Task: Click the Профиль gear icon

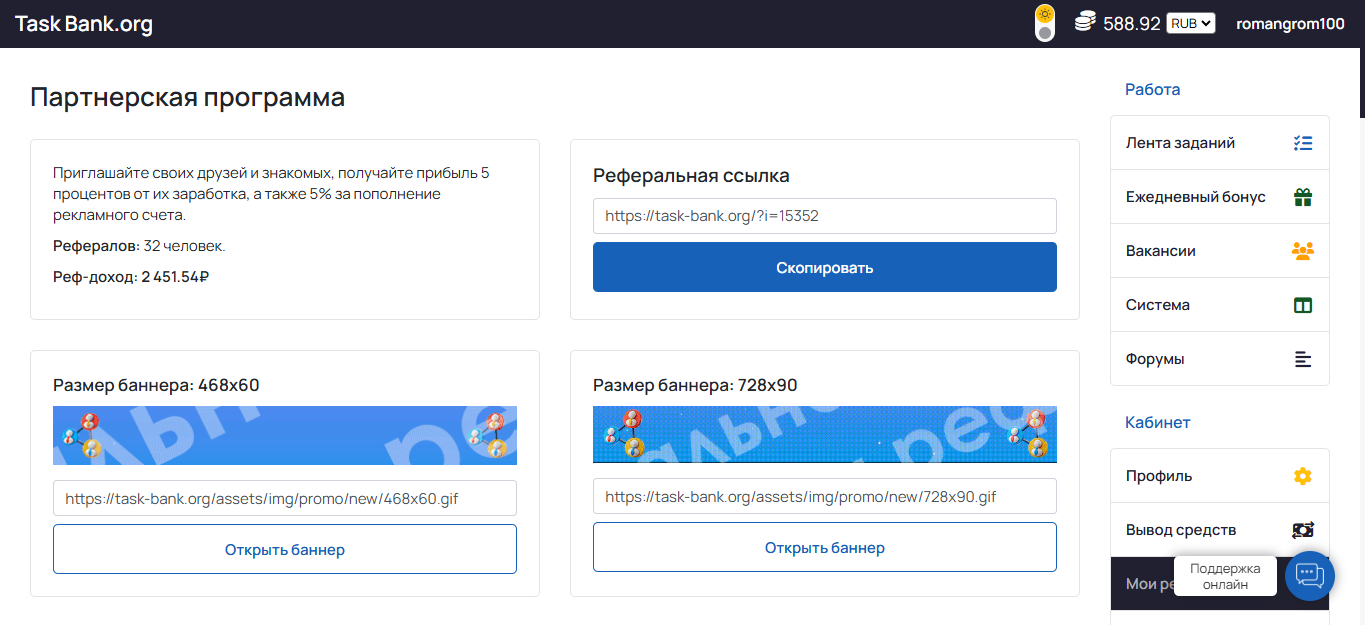Action: (x=1302, y=476)
